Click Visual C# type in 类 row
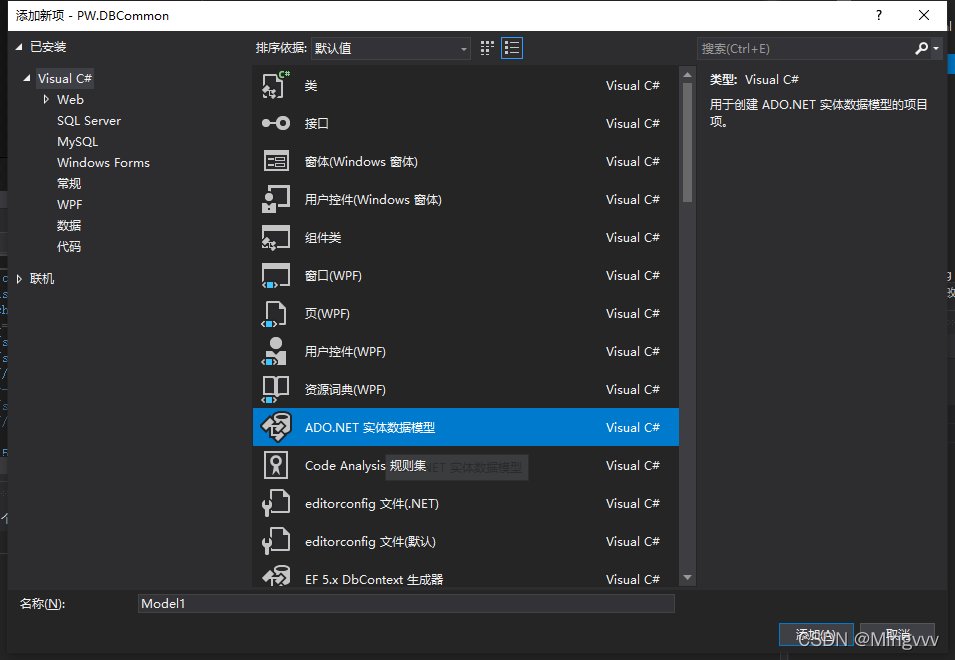Image resolution: width=955 pixels, height=660 pixels. [x=632, y=85]
